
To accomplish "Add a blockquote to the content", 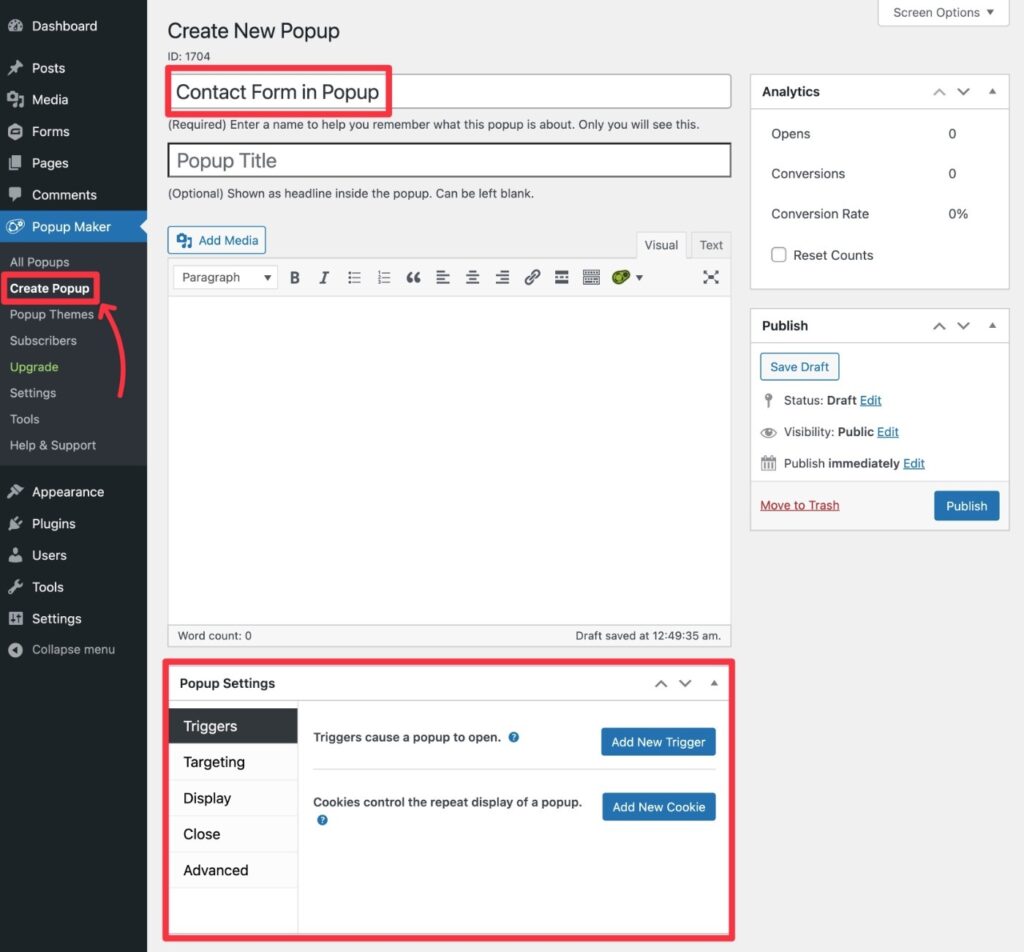I will (413, 277).
